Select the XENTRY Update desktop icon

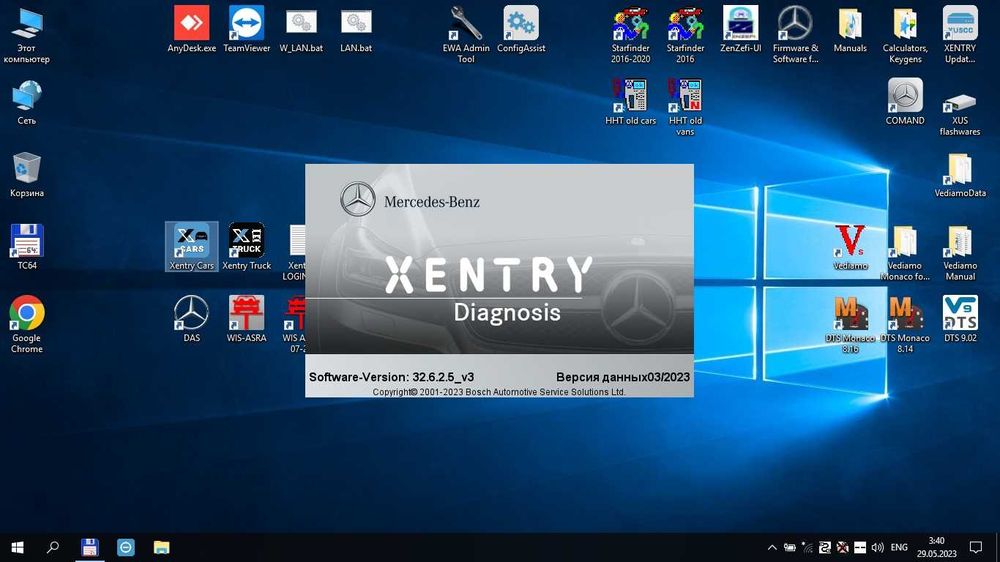tap(960, 25)
